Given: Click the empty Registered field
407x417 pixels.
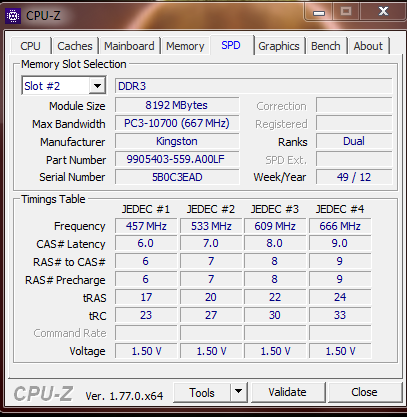Looking at the screenshot, I should coord(354,123).
